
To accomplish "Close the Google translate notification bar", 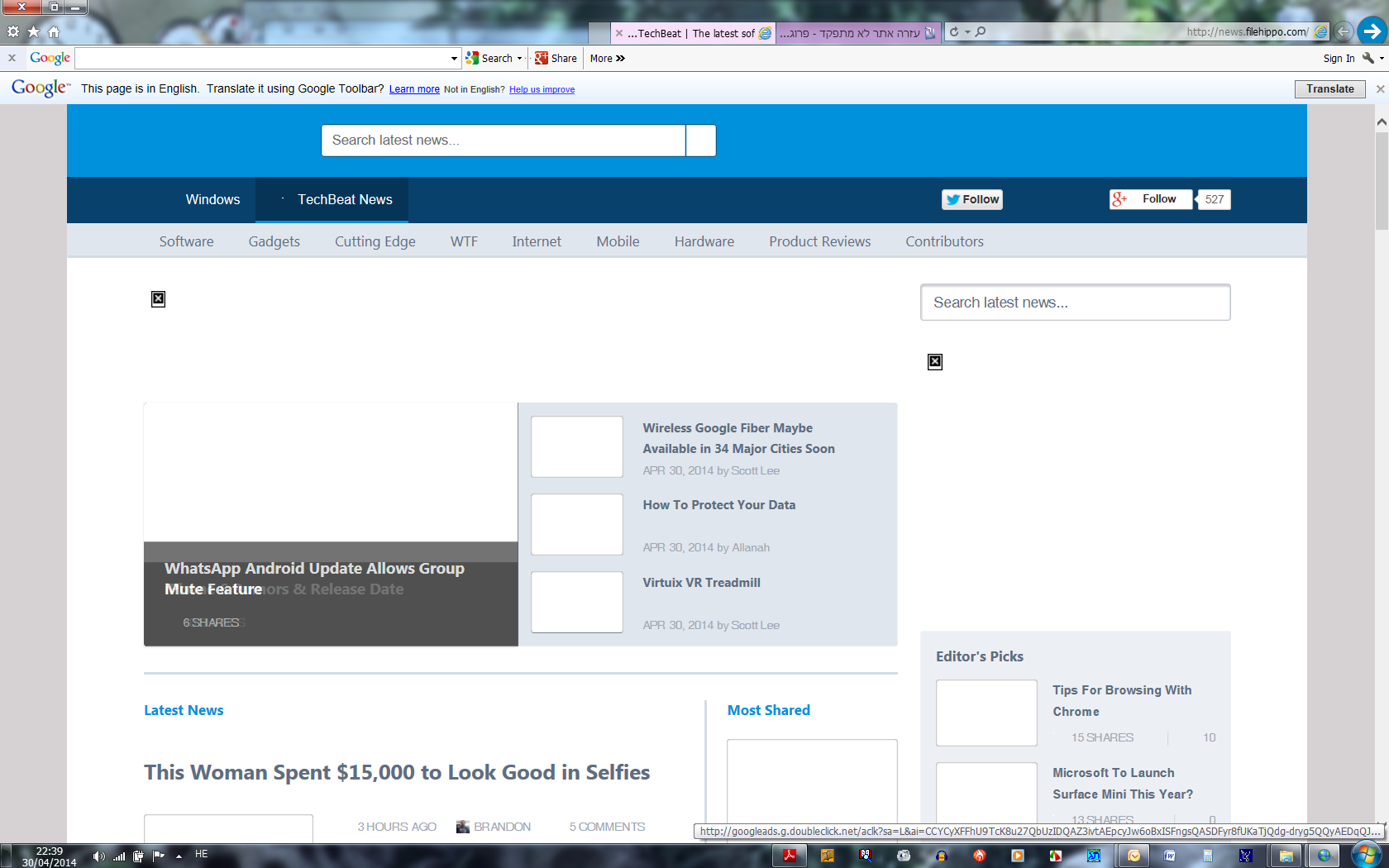I will coord(1380,88).
